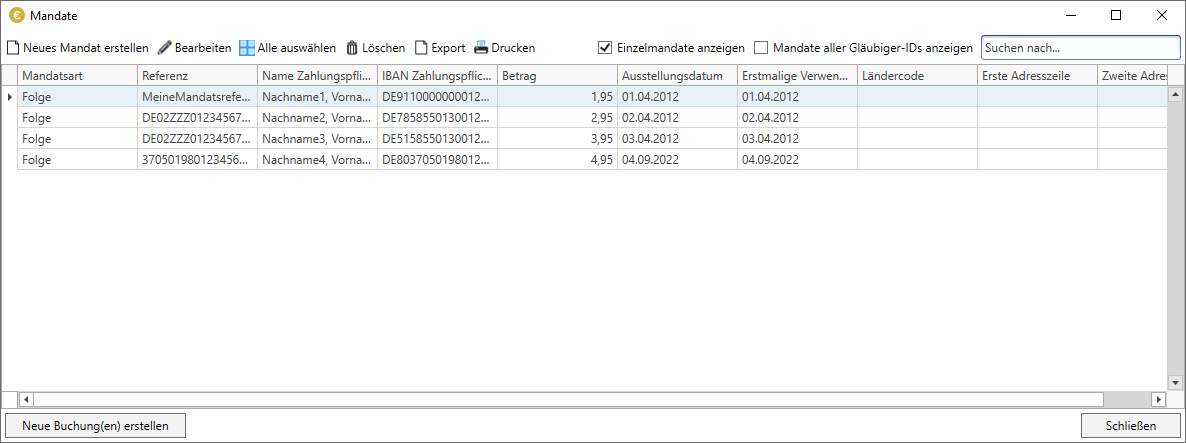Image resolution: width=1186 pixels, height=443 pixels.
Task: Click the amount 4,95 cell
Action: click(x=557, y=160)
